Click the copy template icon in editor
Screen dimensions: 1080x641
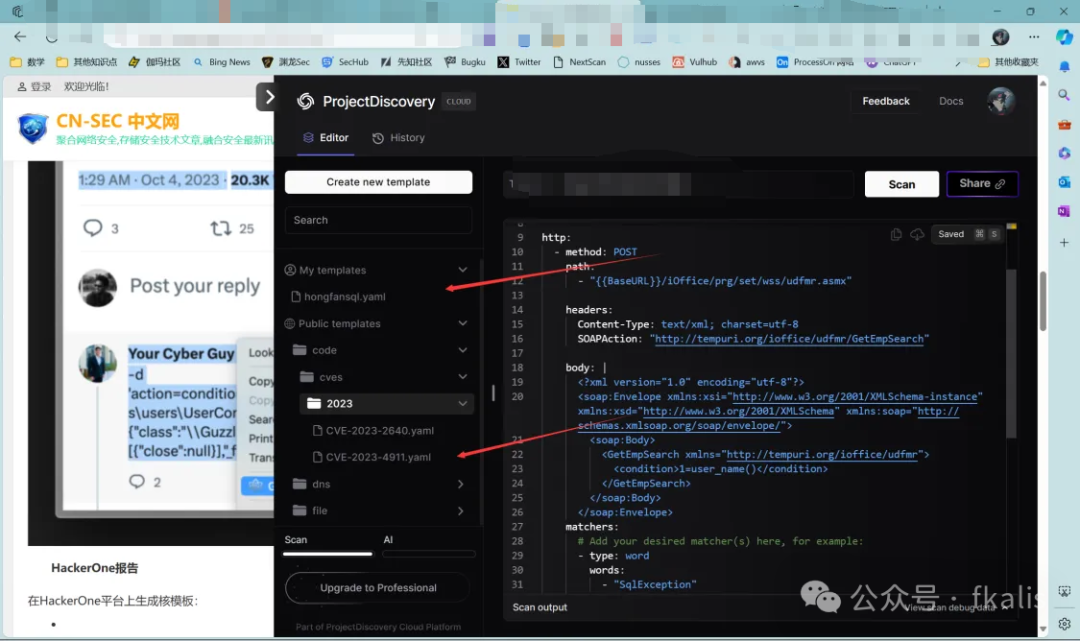(x=896, y=234)
